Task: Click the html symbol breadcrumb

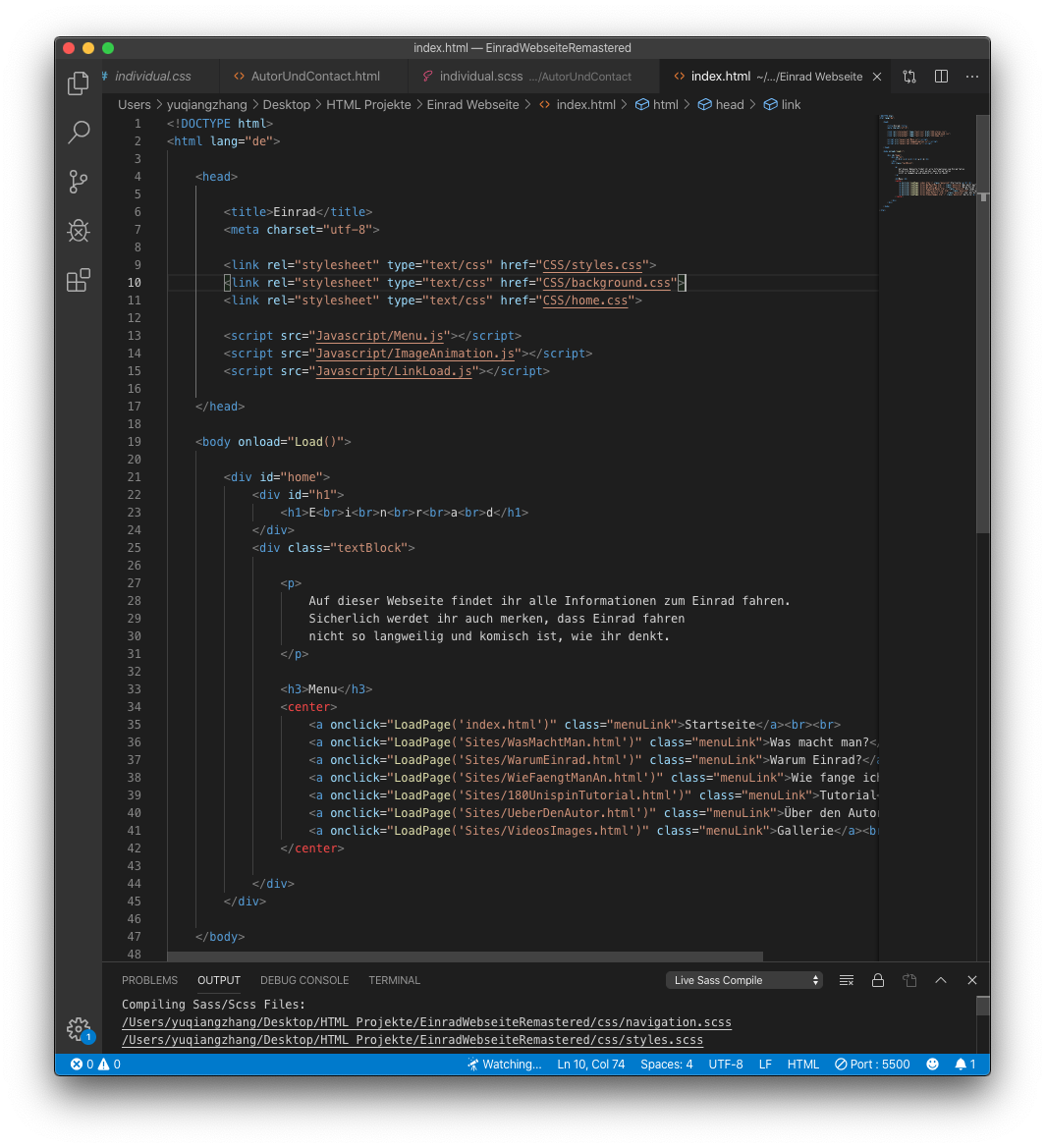Action: (657, 105)
